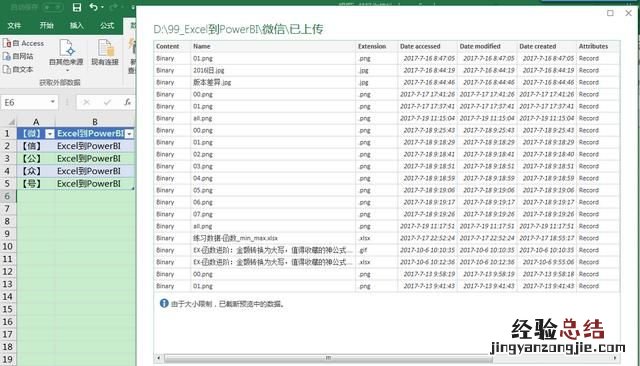Select 练习数据-函数_min_max.xlsx row
Screen dimensions: 640x366
click(387, 238)
